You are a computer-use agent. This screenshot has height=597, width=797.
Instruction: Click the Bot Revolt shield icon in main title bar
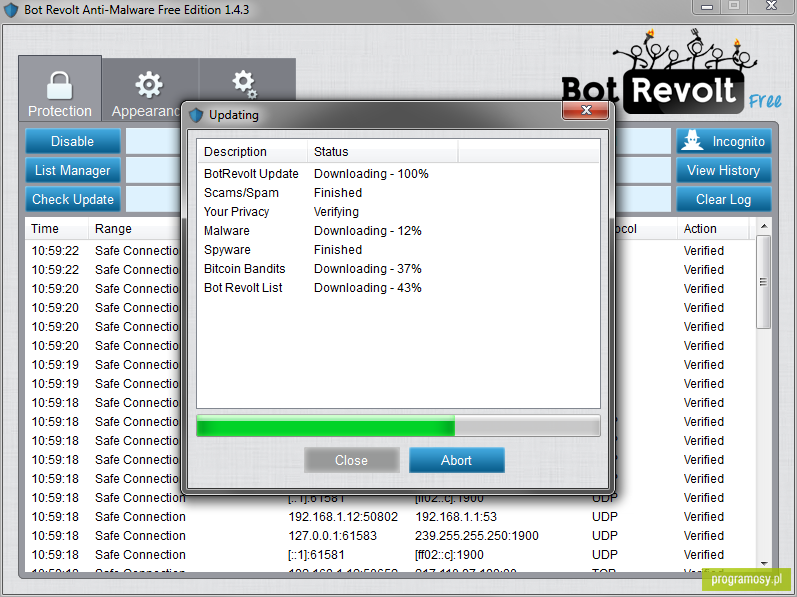[x=11, y=10]
